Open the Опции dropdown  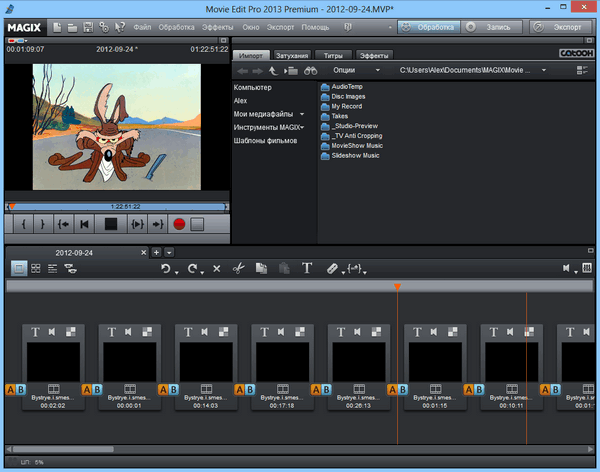[x=356, y=71]
